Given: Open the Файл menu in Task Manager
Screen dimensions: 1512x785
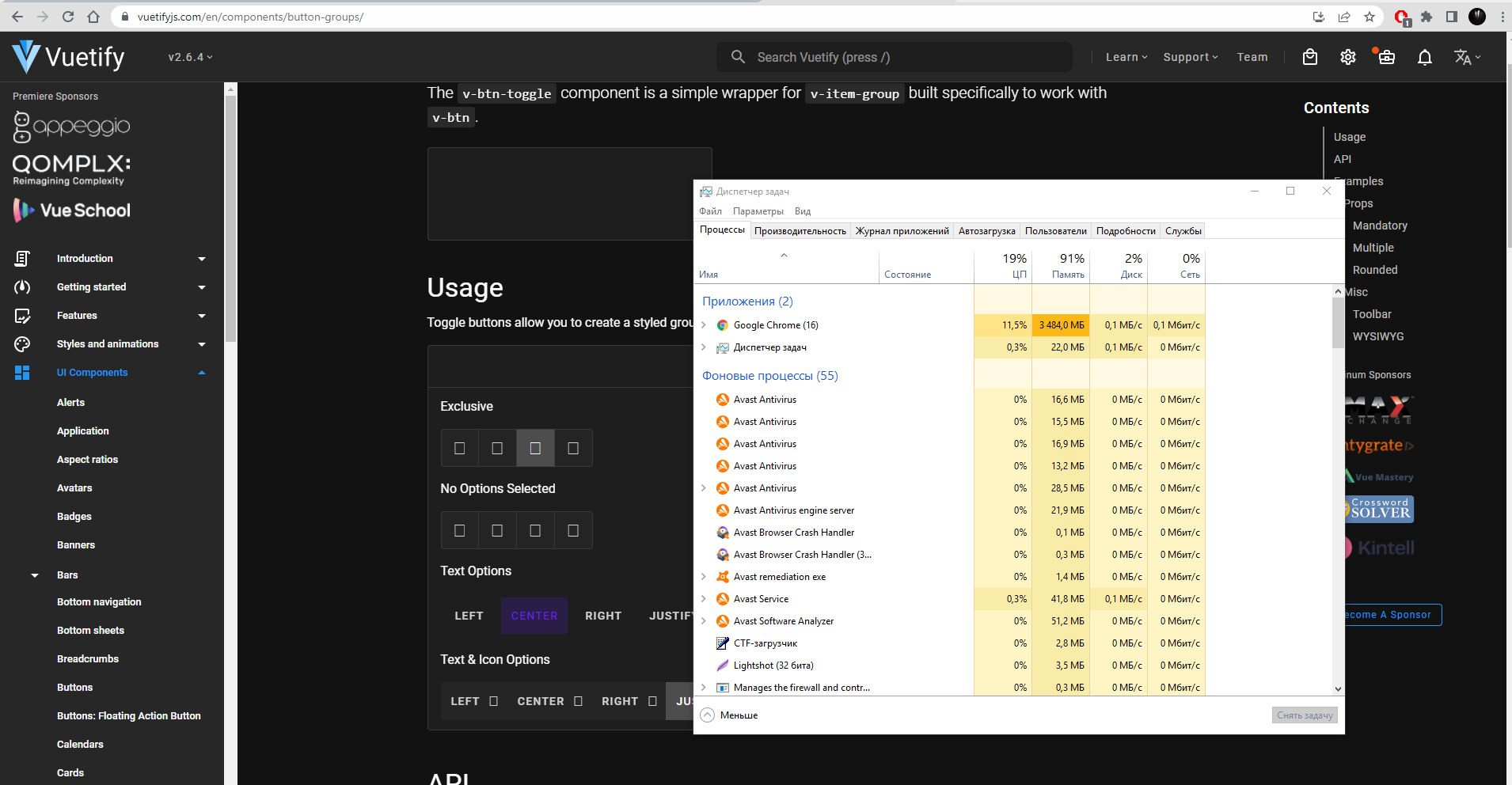Looking at the screenshot, I should 710,211.
